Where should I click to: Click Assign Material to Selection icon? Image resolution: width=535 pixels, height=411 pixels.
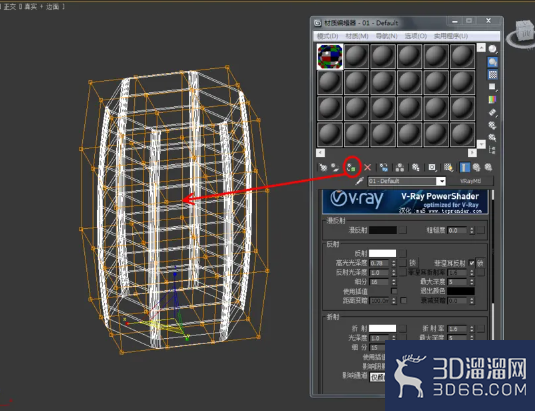coord(351,167)
